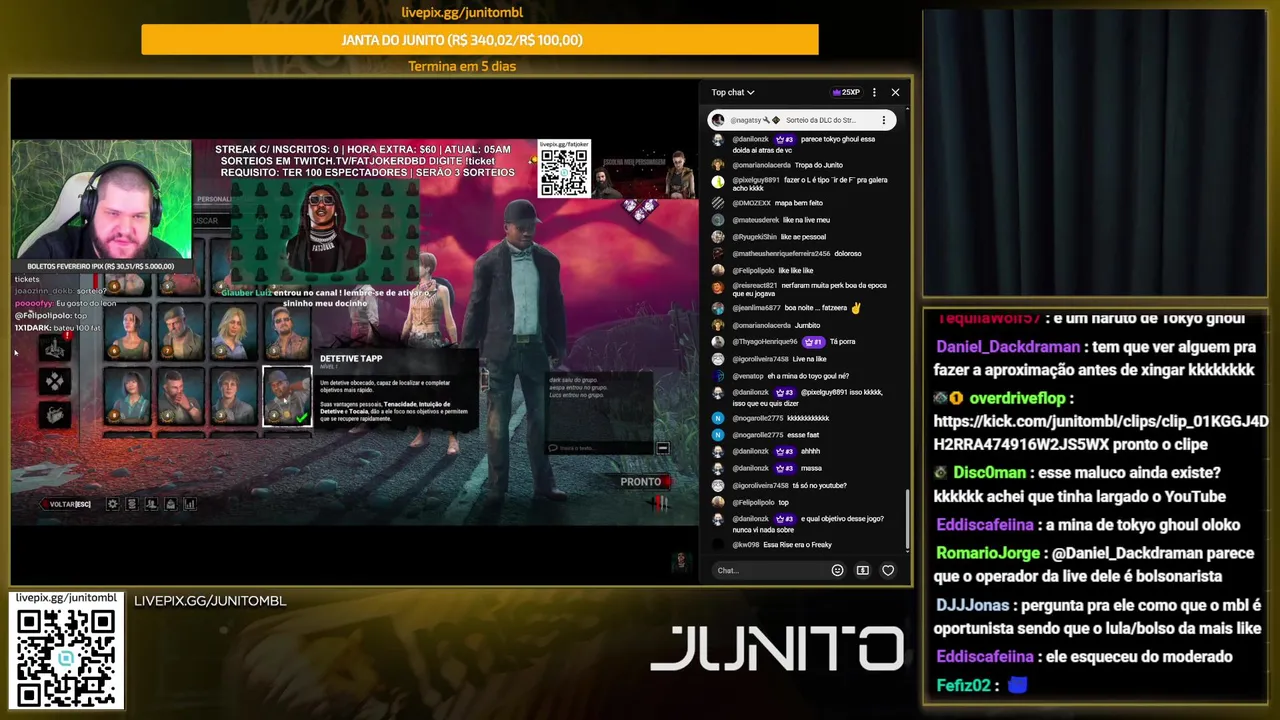Click the #1 member badge beside ThyagoHenrique96

point(813,342)
